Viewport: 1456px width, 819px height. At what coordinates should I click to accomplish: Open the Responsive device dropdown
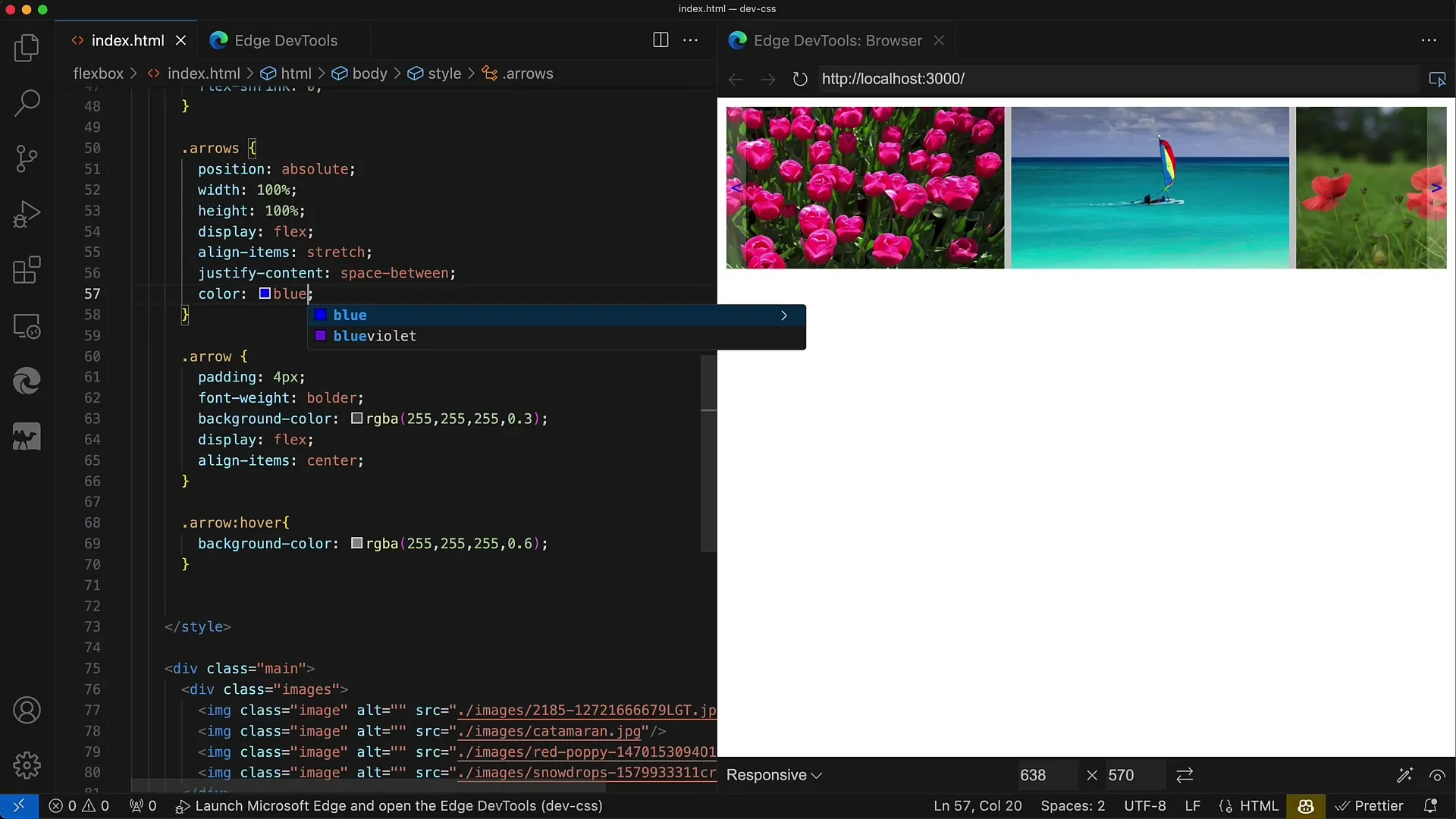(773, 775)
